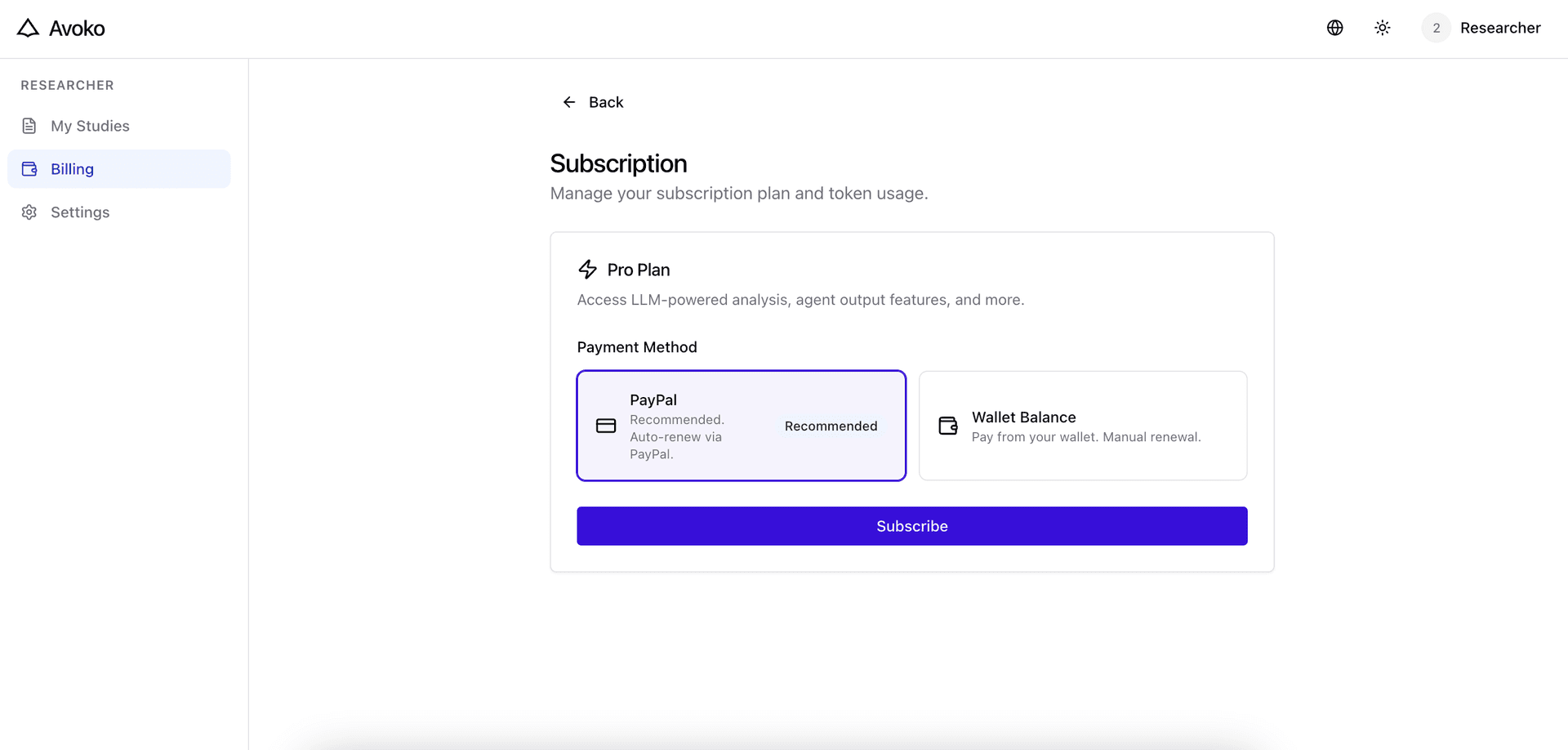Click the back arrow icon
This screenshot has width=1568, height=750.
coord(569,101)
